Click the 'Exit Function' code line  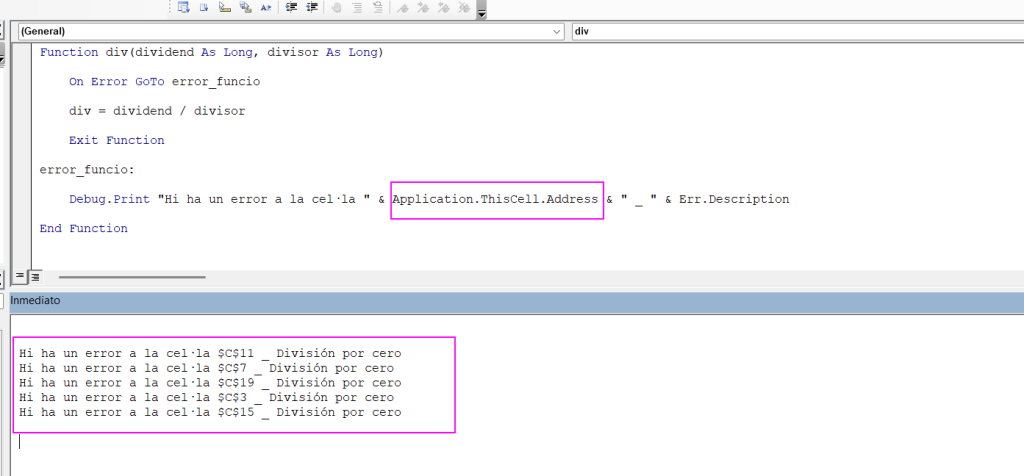pos(117,140)
